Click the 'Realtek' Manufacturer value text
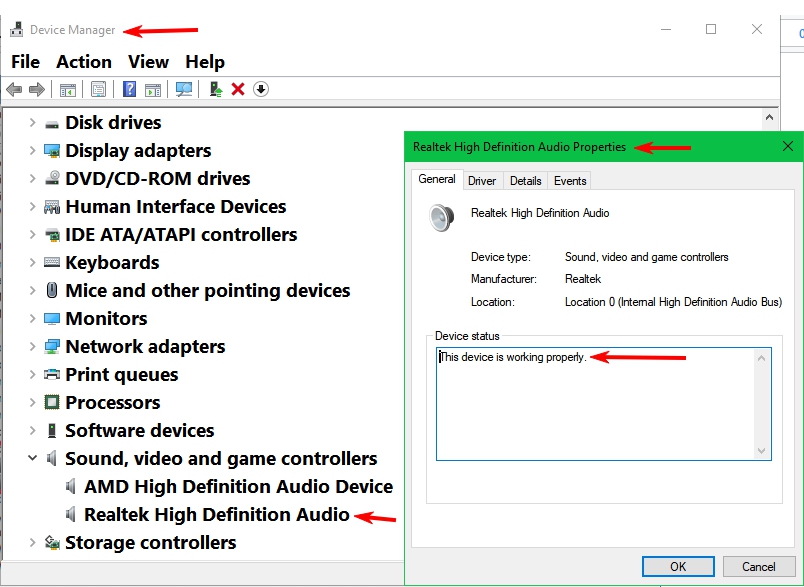Viewport: 804px width, 587px height. (583, 279)
